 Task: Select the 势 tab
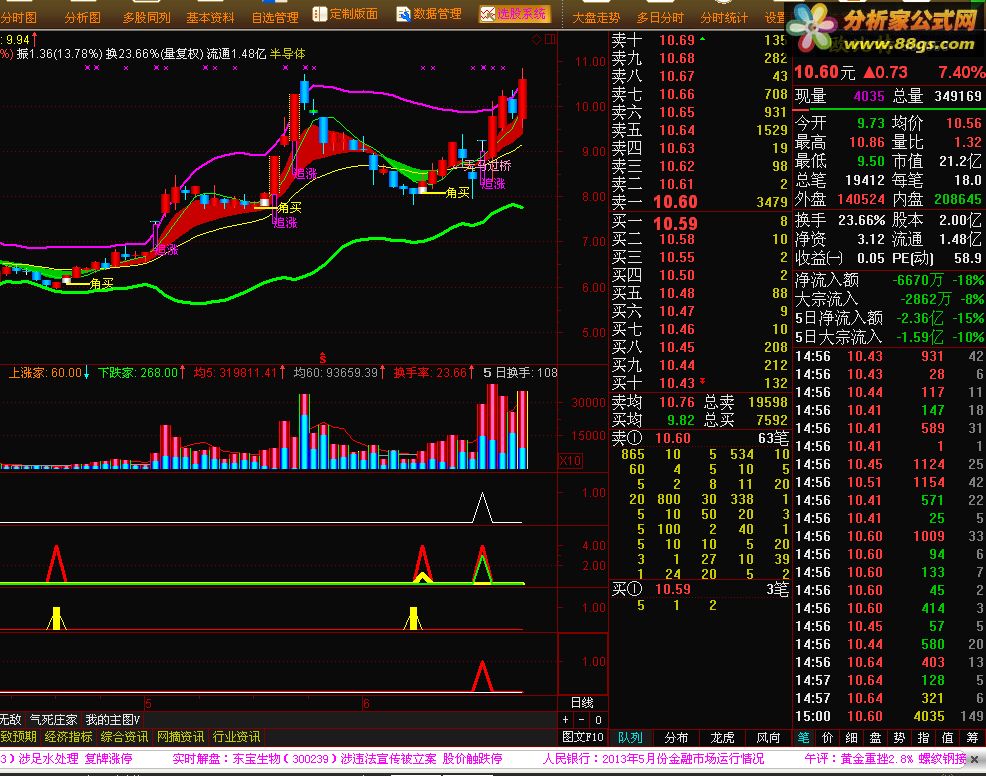click(899, 738)
